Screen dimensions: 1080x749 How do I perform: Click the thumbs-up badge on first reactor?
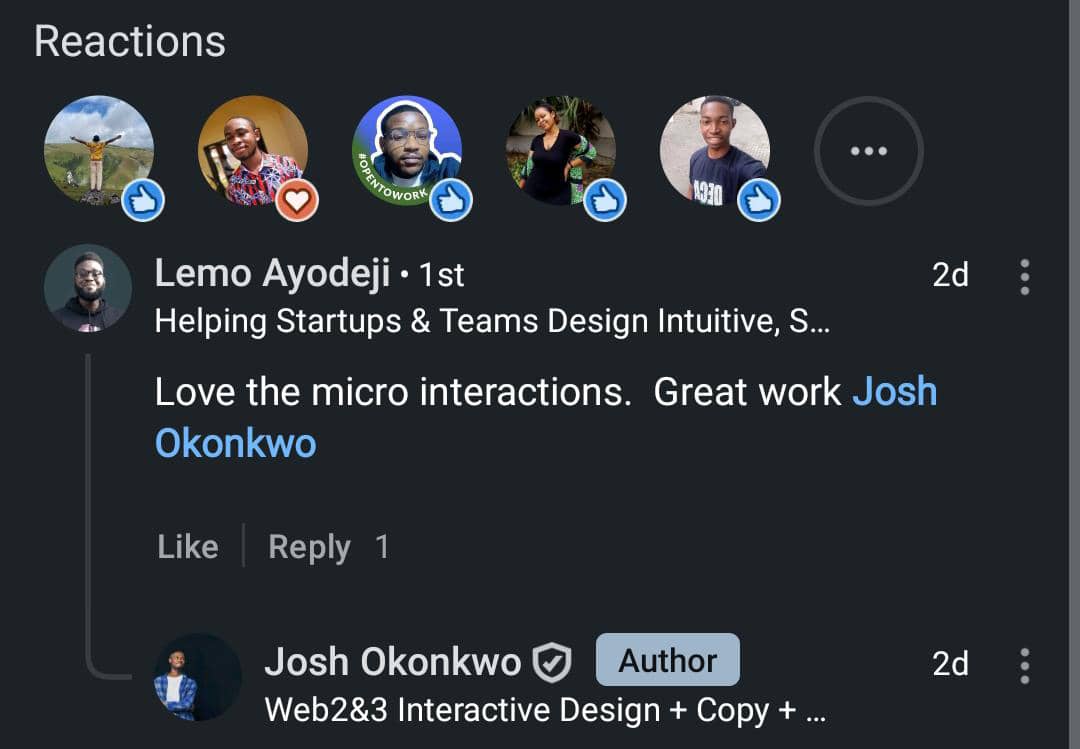click(143, 200)
